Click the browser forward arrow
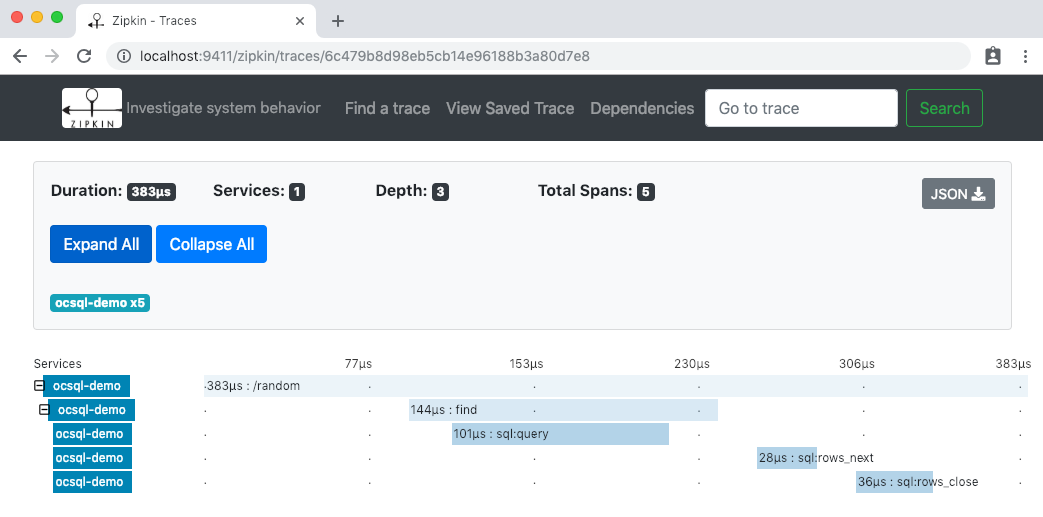 [52, 57]
